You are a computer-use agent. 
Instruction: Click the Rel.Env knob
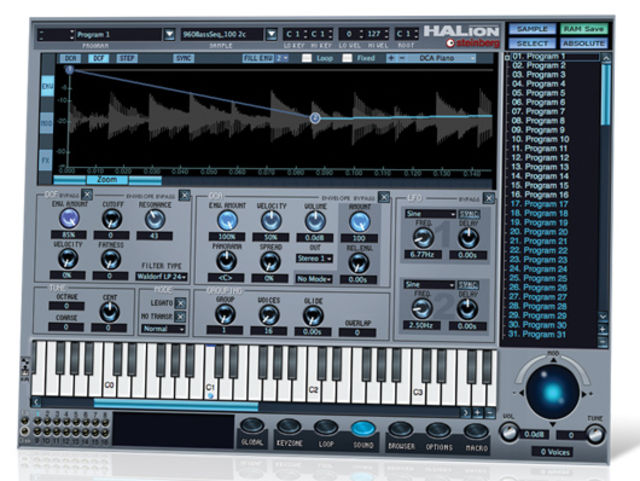click(x=359, y=263)
